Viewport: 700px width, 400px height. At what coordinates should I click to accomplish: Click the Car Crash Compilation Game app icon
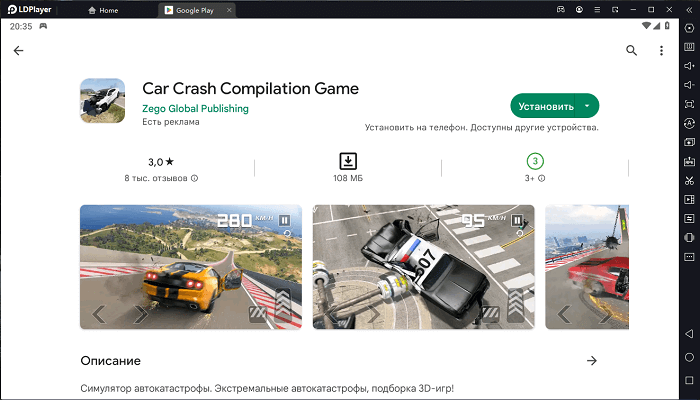coord(103,101)
